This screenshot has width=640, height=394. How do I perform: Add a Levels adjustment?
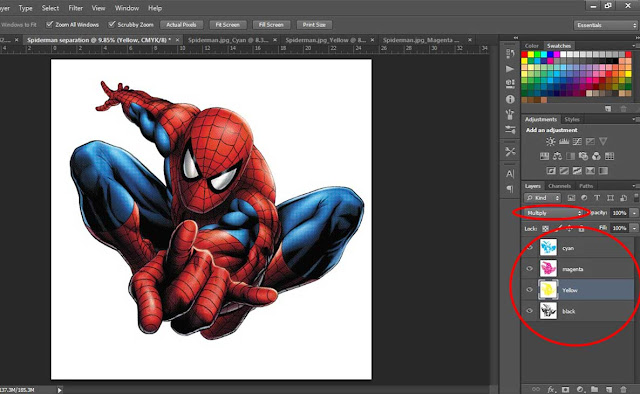[x=564, y=141]
